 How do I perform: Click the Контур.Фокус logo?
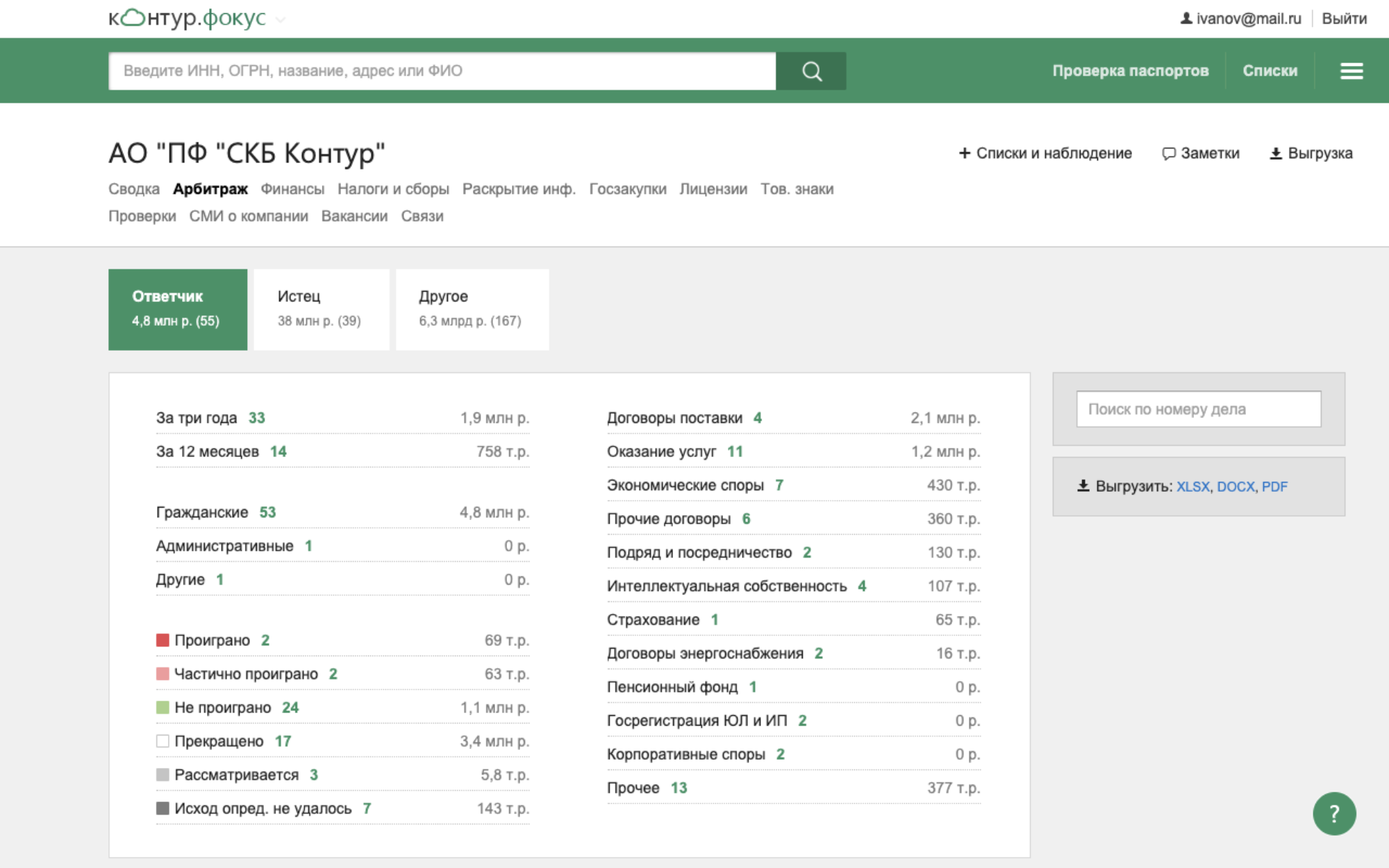coord(187,18)
